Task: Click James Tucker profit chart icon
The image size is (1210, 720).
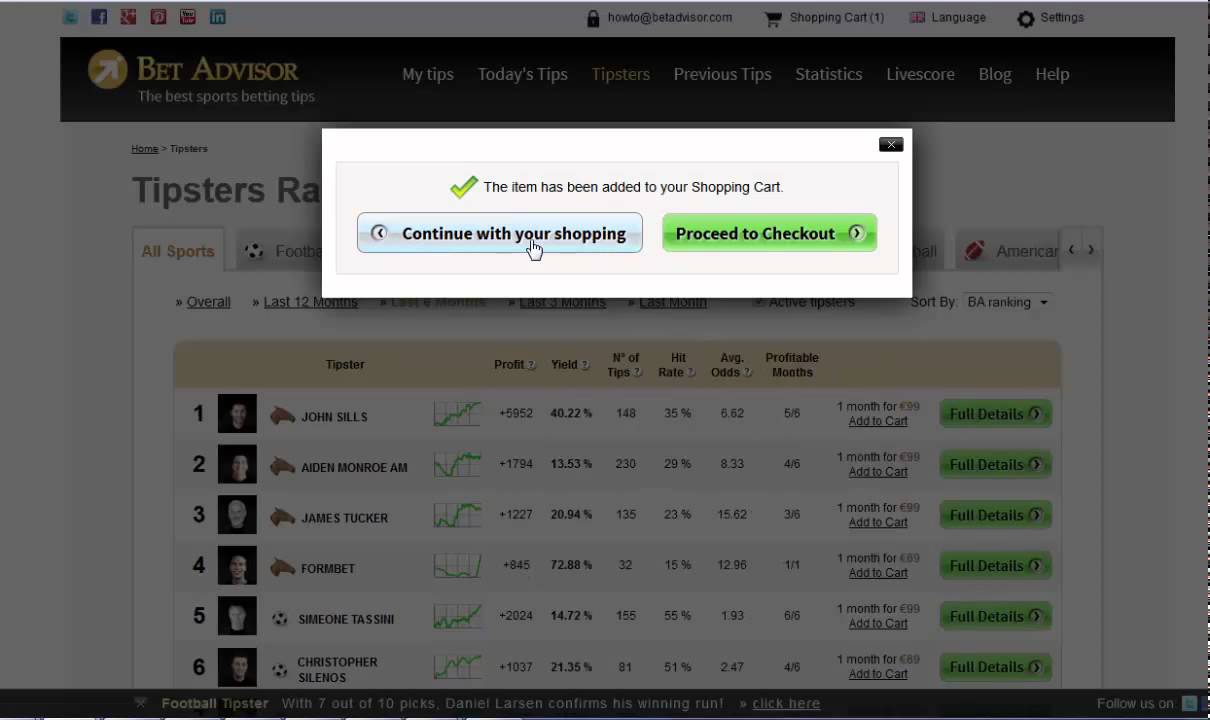Action: (457, 515)
